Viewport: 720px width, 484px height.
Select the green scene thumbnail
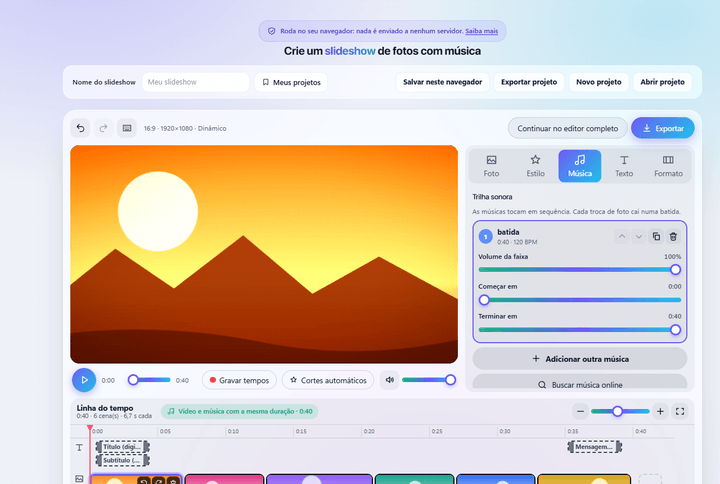[x=414, y=479]
